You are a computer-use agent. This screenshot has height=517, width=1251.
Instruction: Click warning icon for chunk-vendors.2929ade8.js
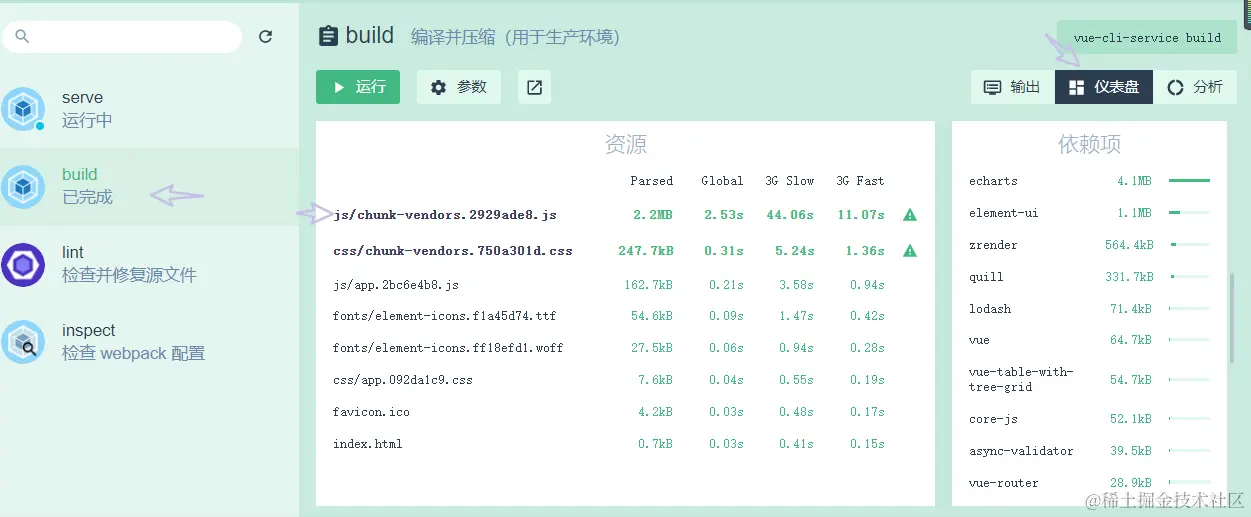(910, 214)
